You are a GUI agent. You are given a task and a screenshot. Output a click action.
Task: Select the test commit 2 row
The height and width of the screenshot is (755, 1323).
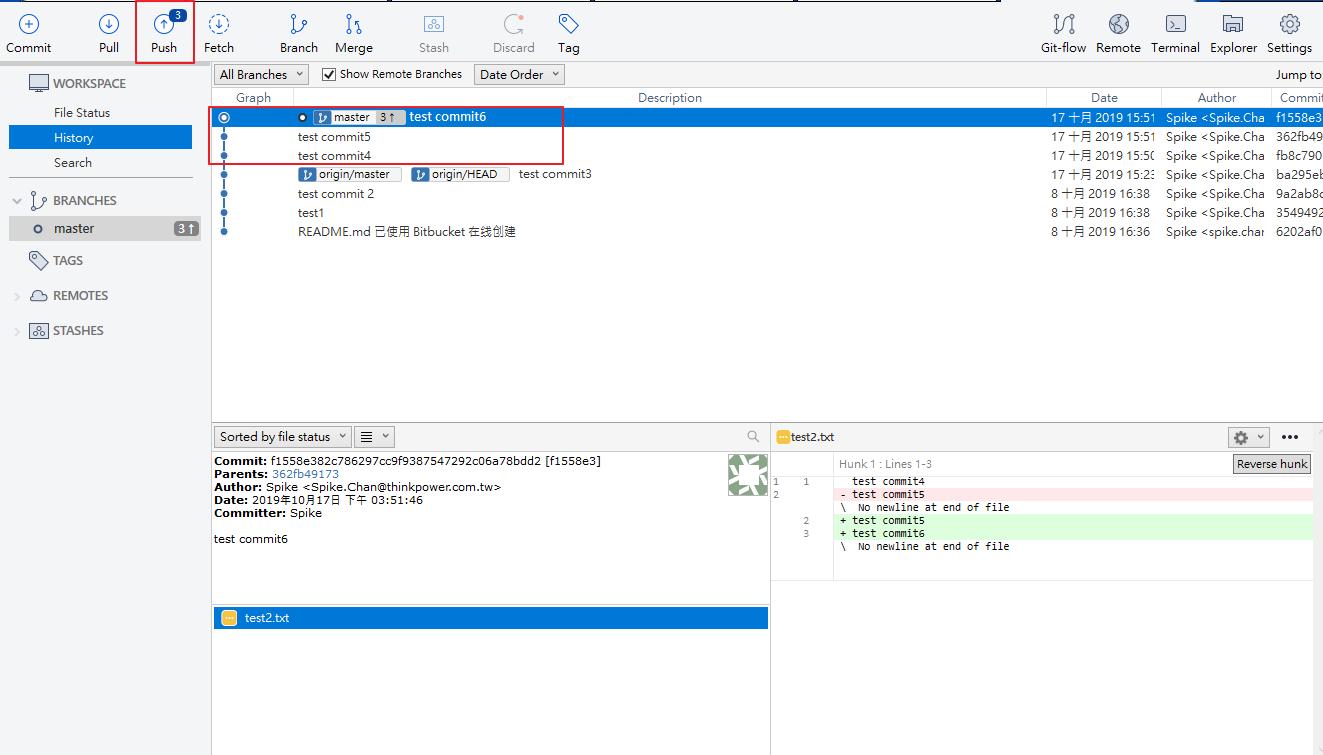coord(767,193)
